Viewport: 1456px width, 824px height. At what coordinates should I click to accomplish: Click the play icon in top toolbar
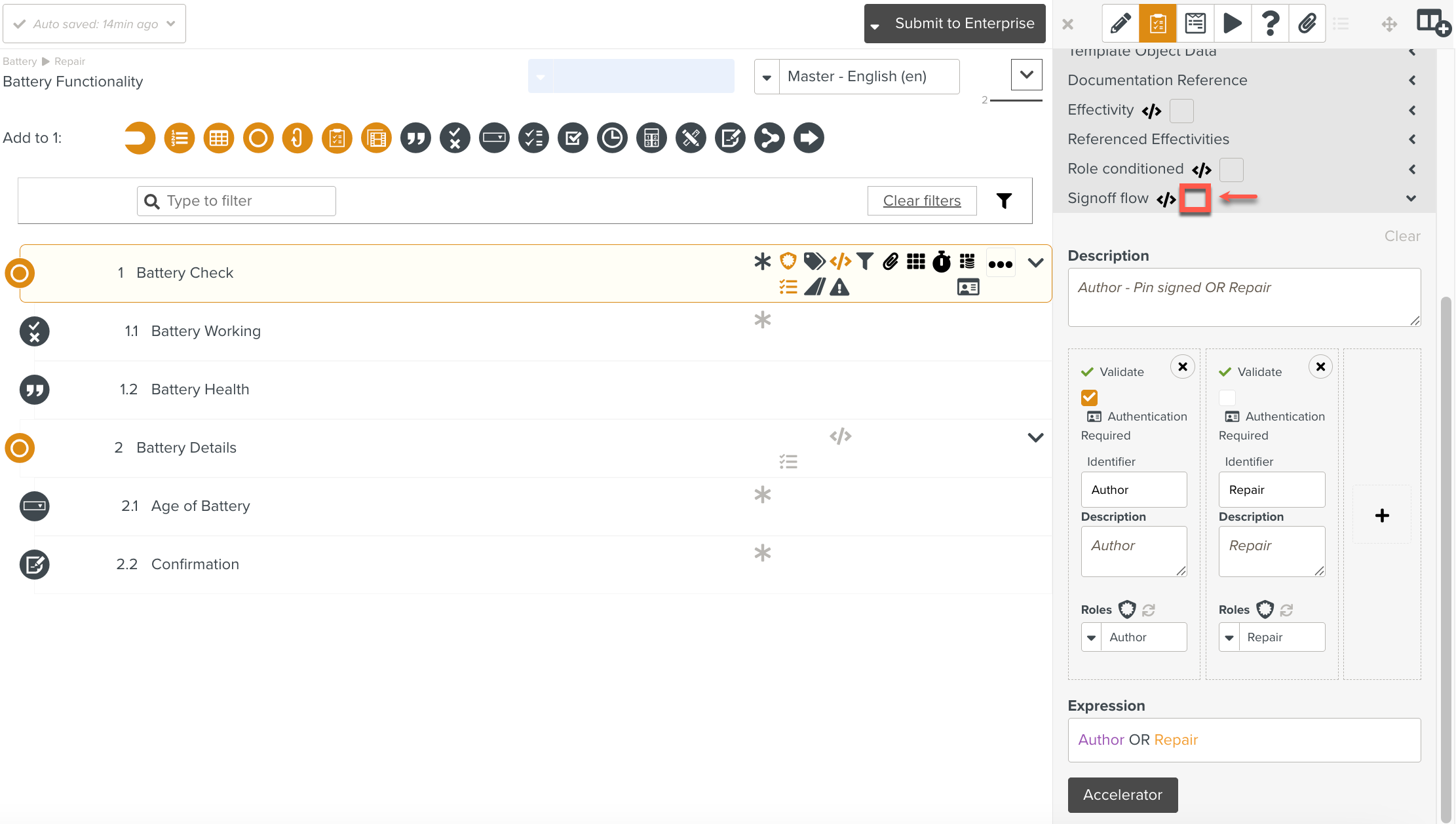coord(1232,24)
